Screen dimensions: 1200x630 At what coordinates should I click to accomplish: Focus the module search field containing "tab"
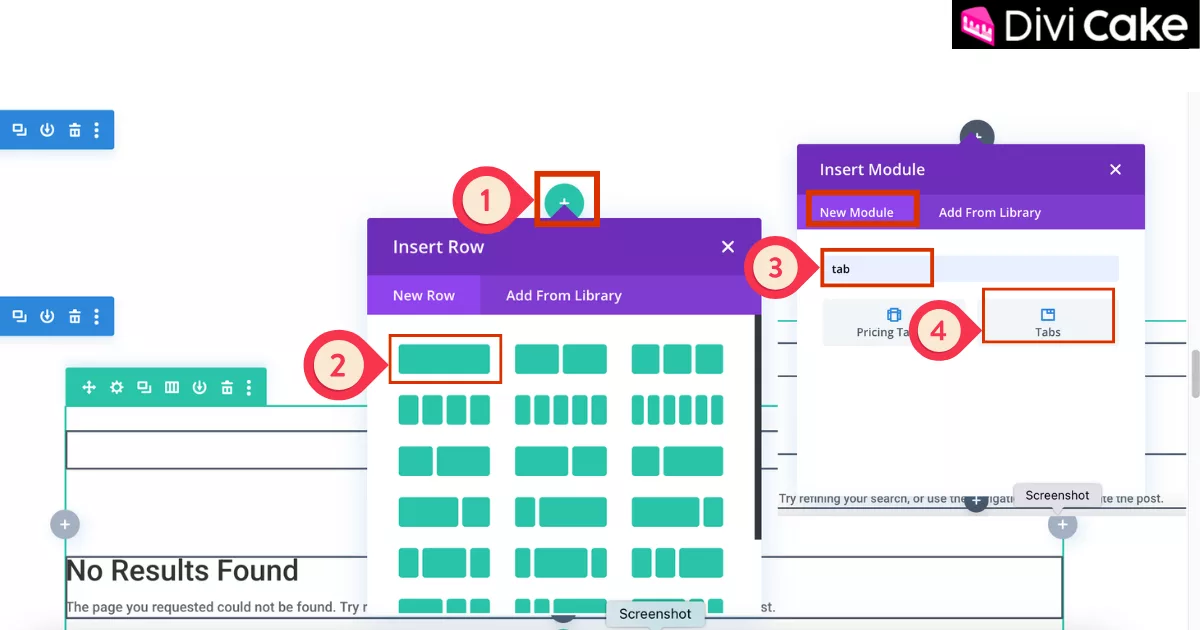click(x=970, y=268)
